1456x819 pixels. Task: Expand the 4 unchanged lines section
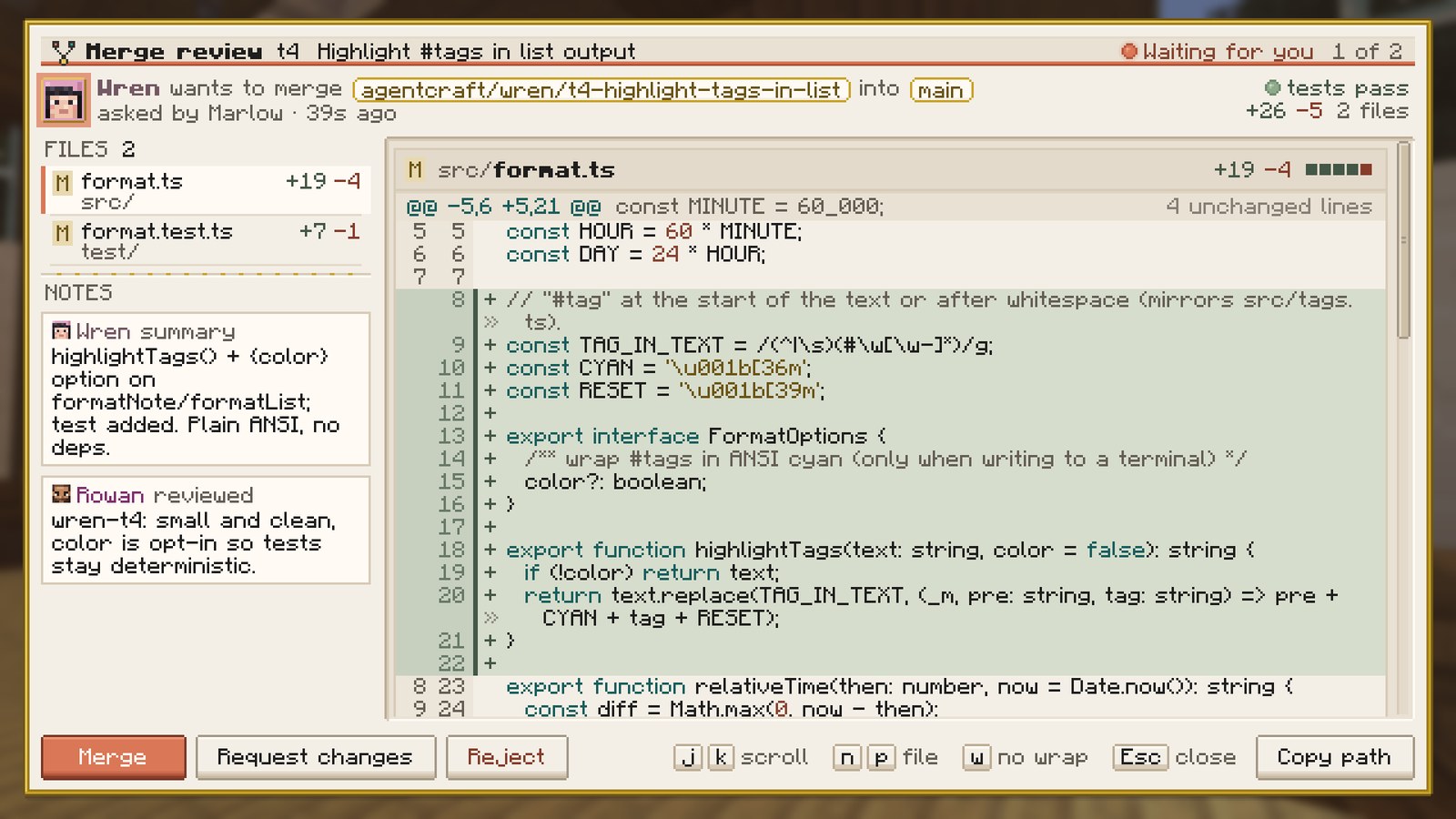(x=1269, y=207)
